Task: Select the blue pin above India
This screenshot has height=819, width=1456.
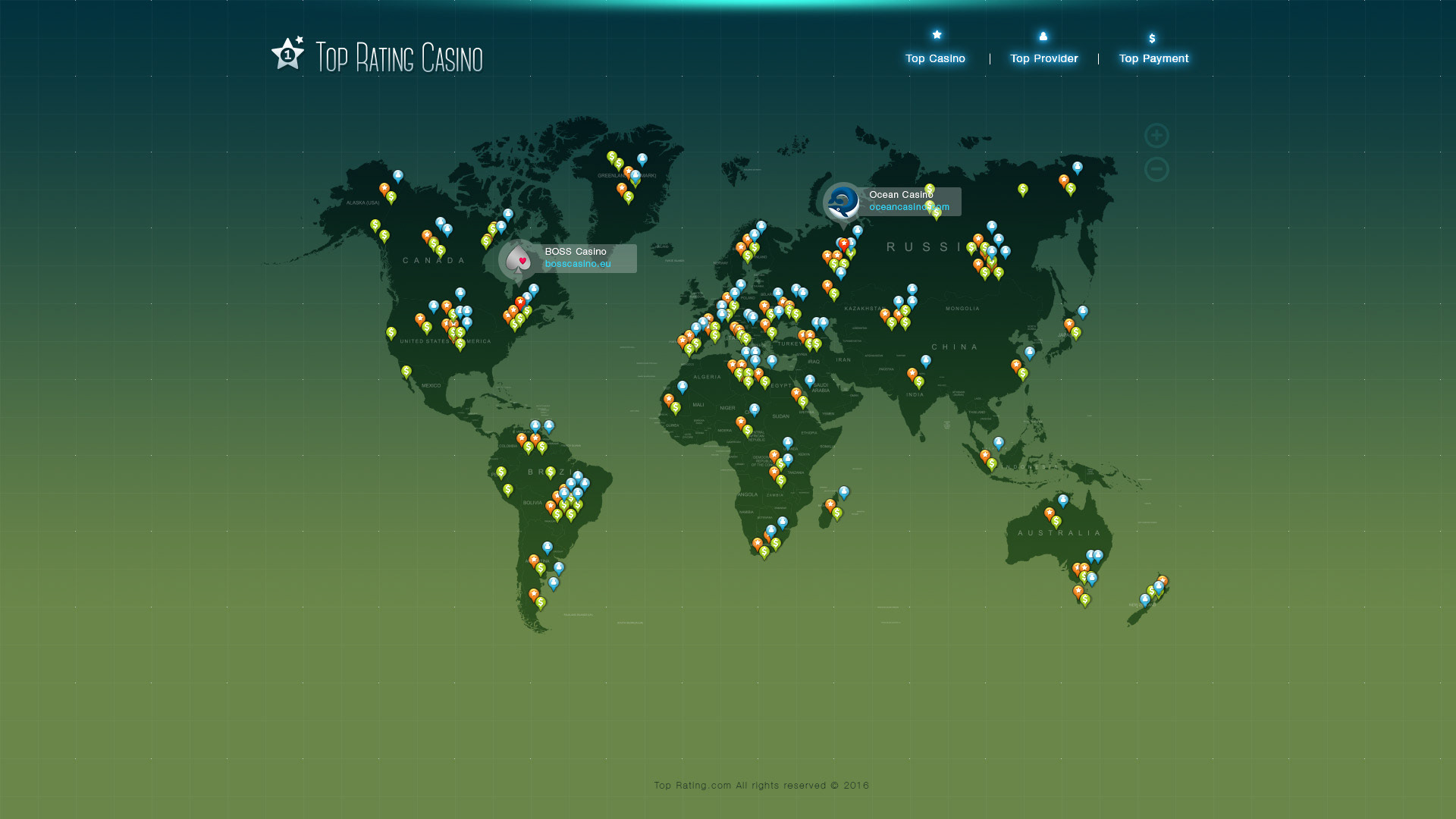Action: 926,361
